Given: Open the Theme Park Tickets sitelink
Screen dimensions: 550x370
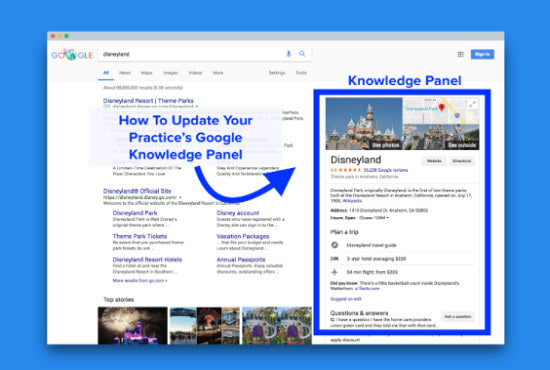Looking at the screenshot, I should (x=140, y=236).
